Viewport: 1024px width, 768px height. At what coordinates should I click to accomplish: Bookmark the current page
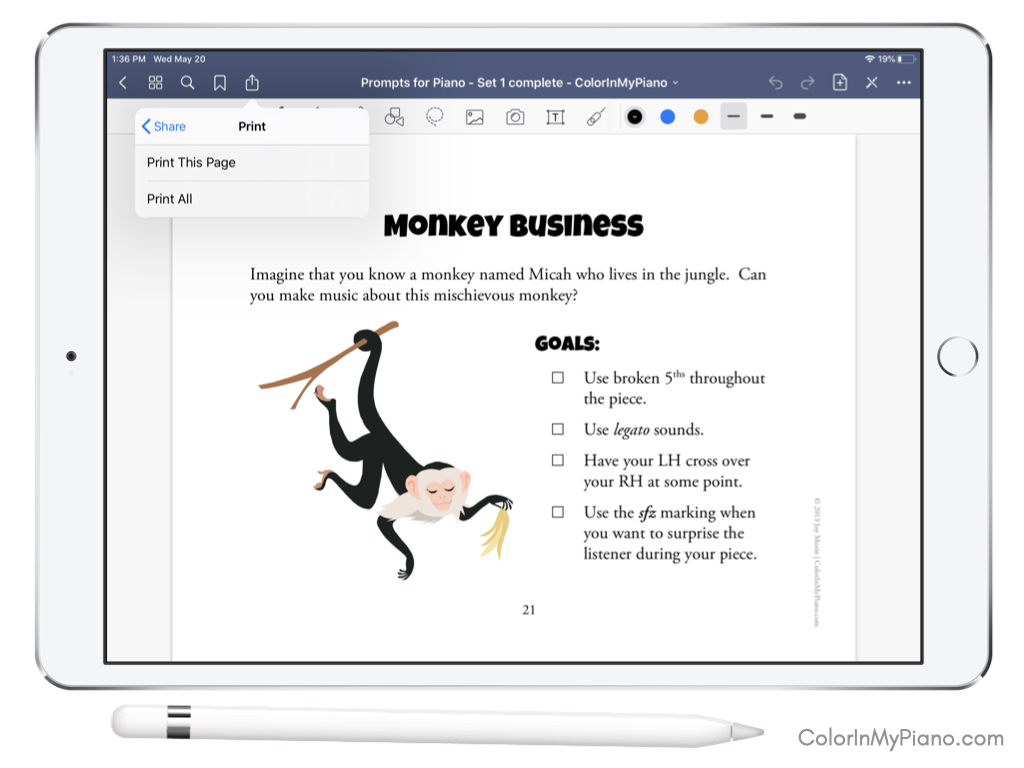point(220,83)
